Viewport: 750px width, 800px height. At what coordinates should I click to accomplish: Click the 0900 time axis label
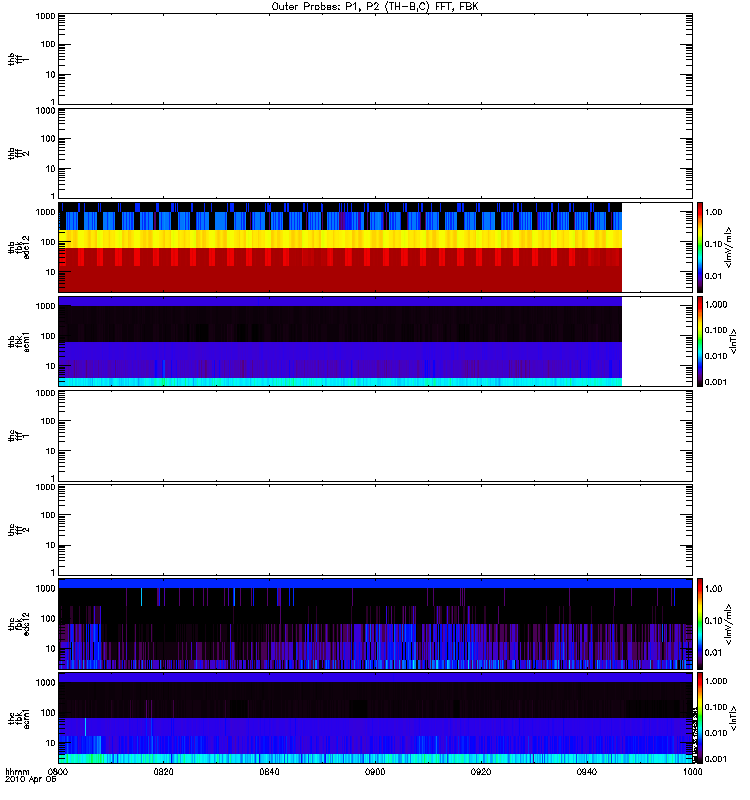375,772
